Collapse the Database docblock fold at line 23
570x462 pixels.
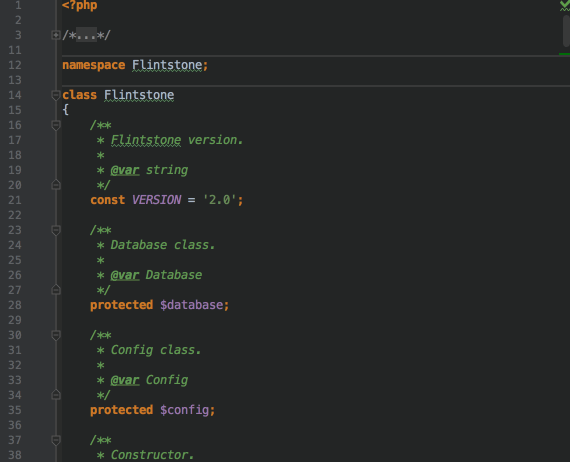(x=56, y=230)
